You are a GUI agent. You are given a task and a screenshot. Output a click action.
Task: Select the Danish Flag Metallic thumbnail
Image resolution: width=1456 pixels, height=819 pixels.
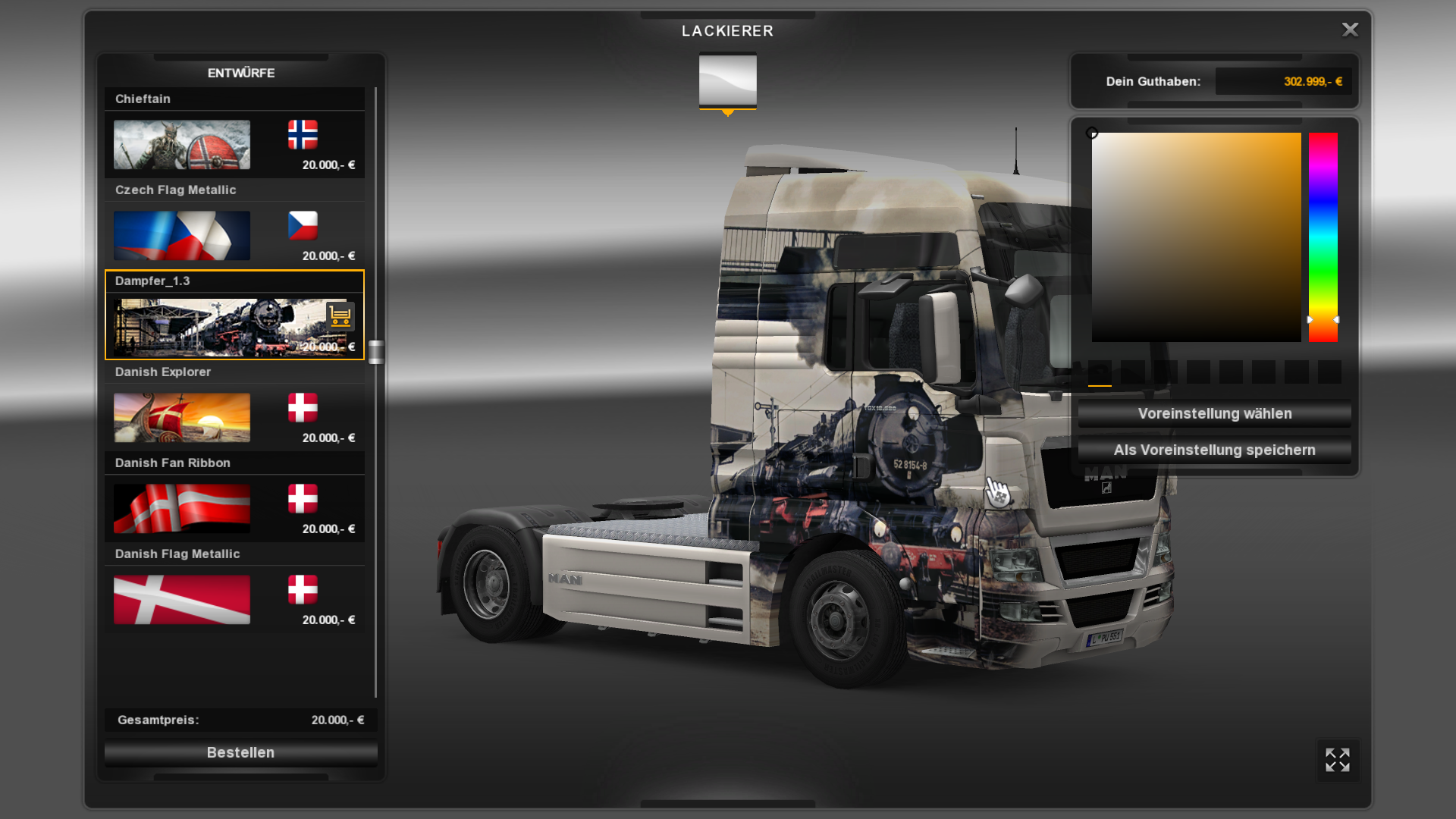[x=182, y=600]
